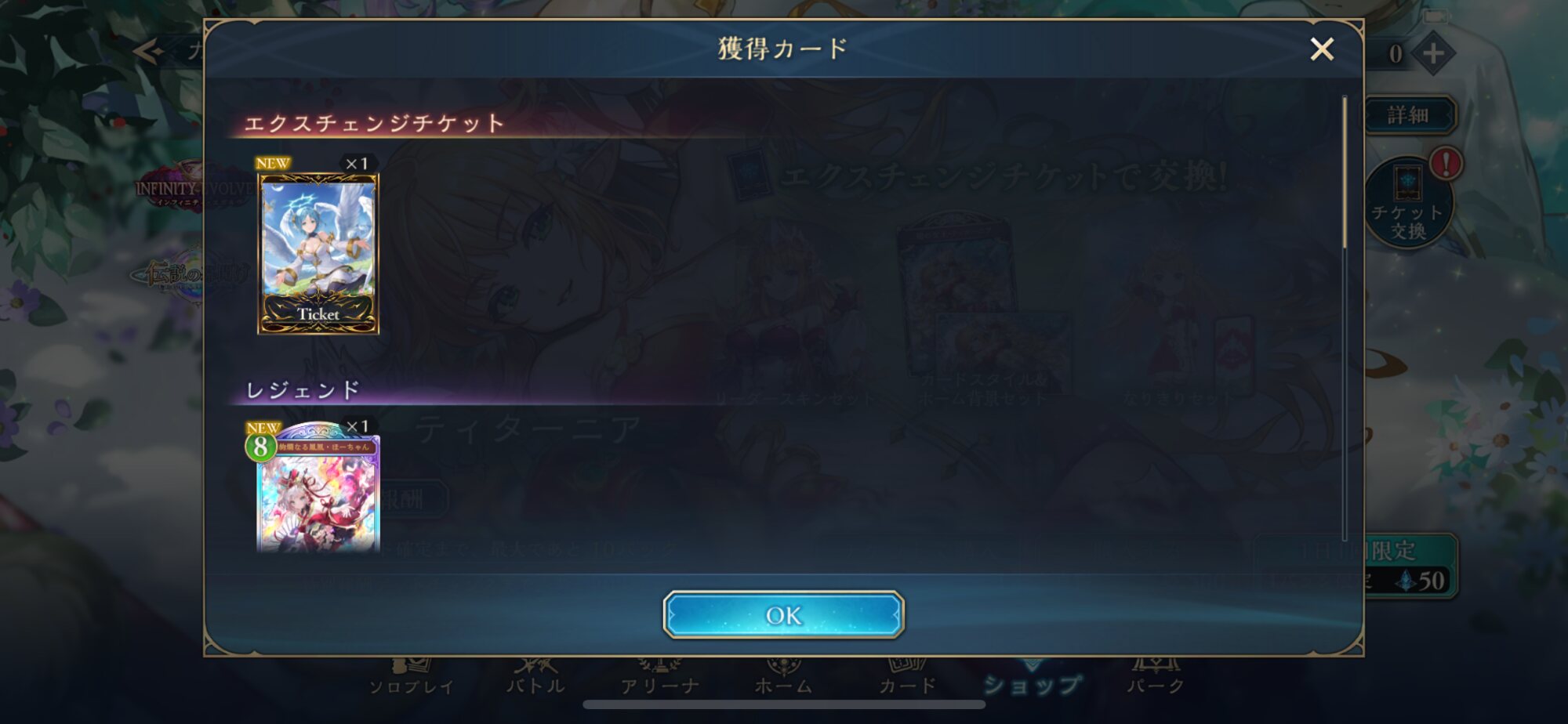
Task: Close the 獲得カード dialog with X
Action: 1322,49
